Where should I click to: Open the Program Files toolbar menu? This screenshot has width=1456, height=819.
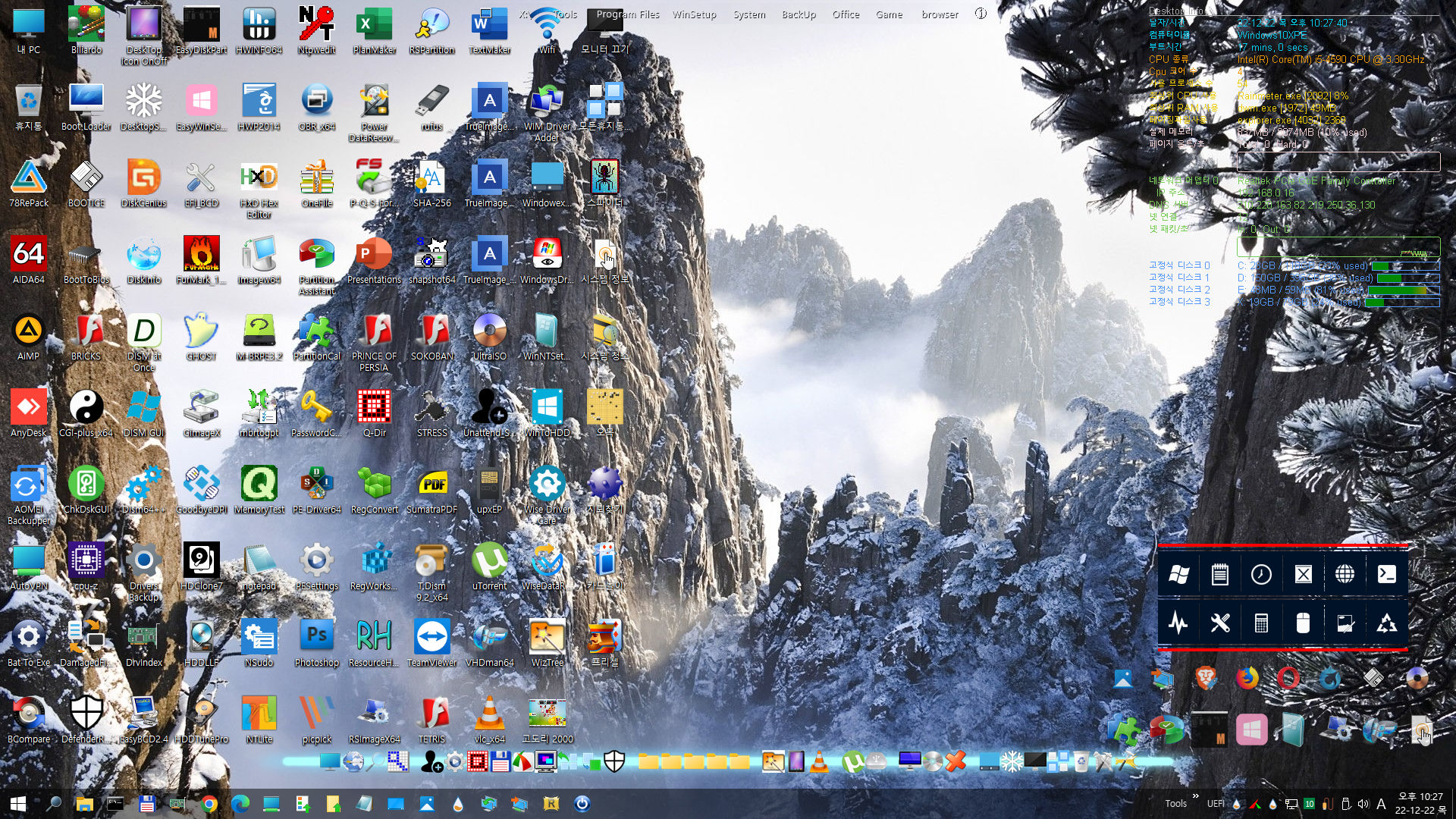pos(628,14)
